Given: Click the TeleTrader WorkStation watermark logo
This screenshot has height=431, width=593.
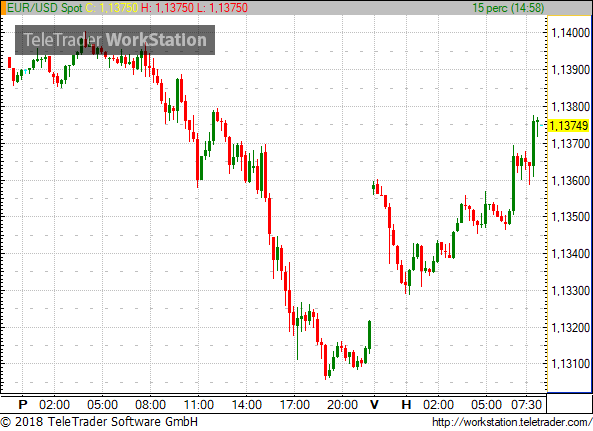Looking at the screenshot, I should (x=115, y=40).
